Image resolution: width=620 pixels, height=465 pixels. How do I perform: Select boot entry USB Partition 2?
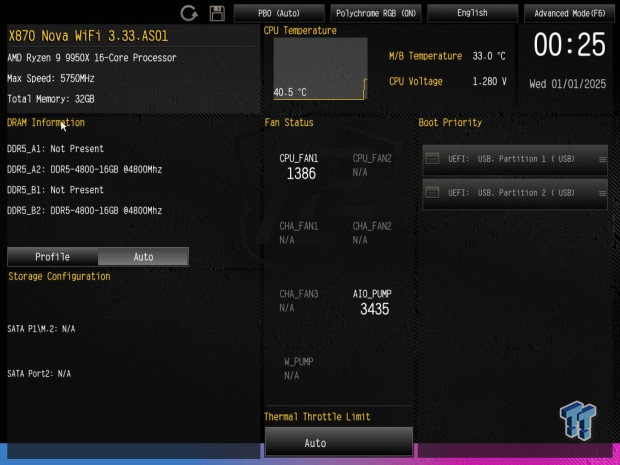click(x=515, y=193)
